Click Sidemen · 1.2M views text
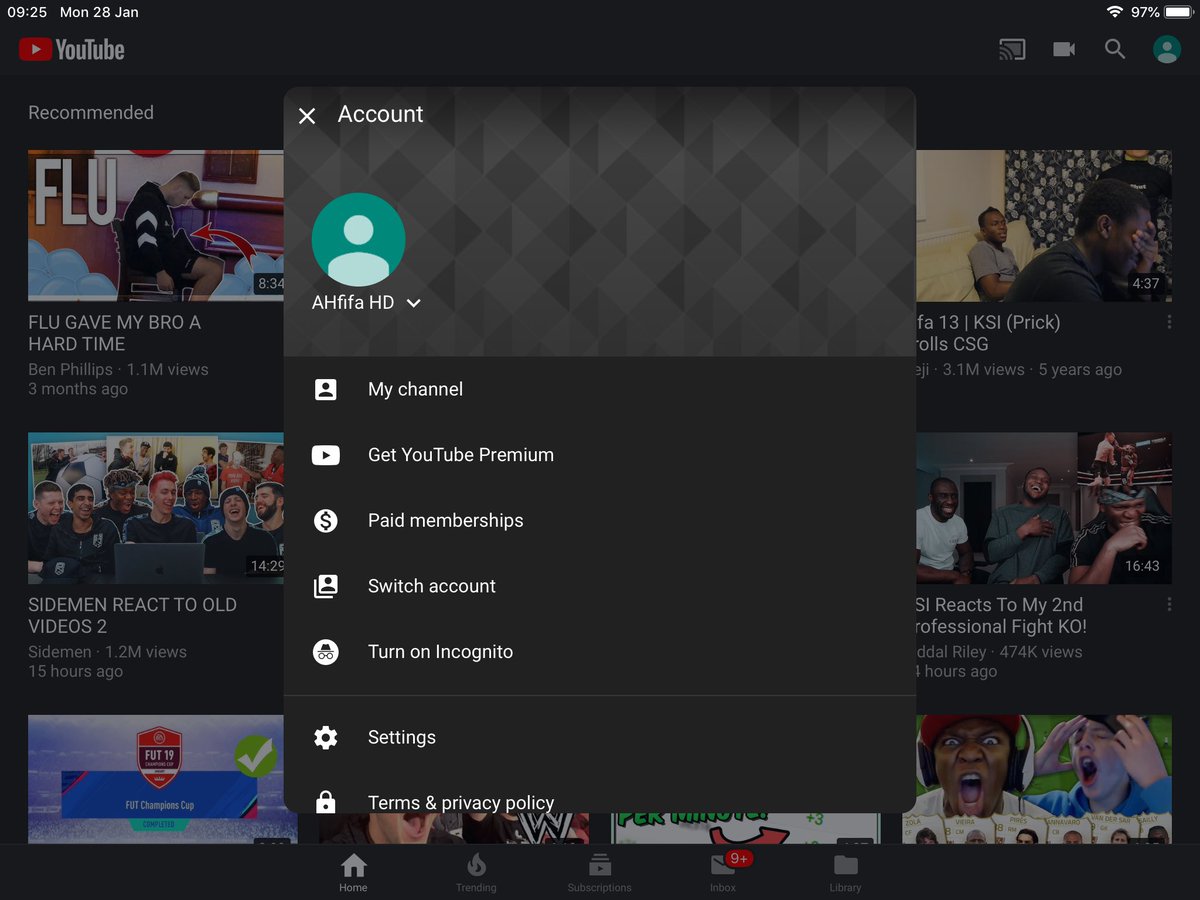Screen dimensions: 1200x900 coord(107,651)
